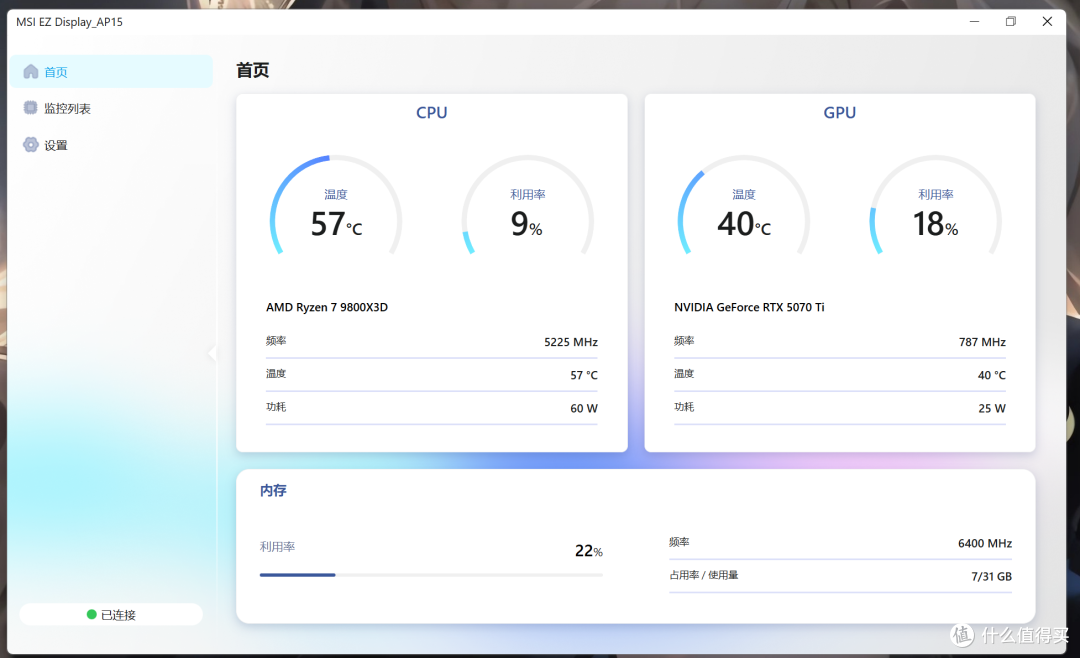Click the MSI EZ Display_AP15 window title
Viewport: 1080px width, 658px height.
(x=70, y=22)
